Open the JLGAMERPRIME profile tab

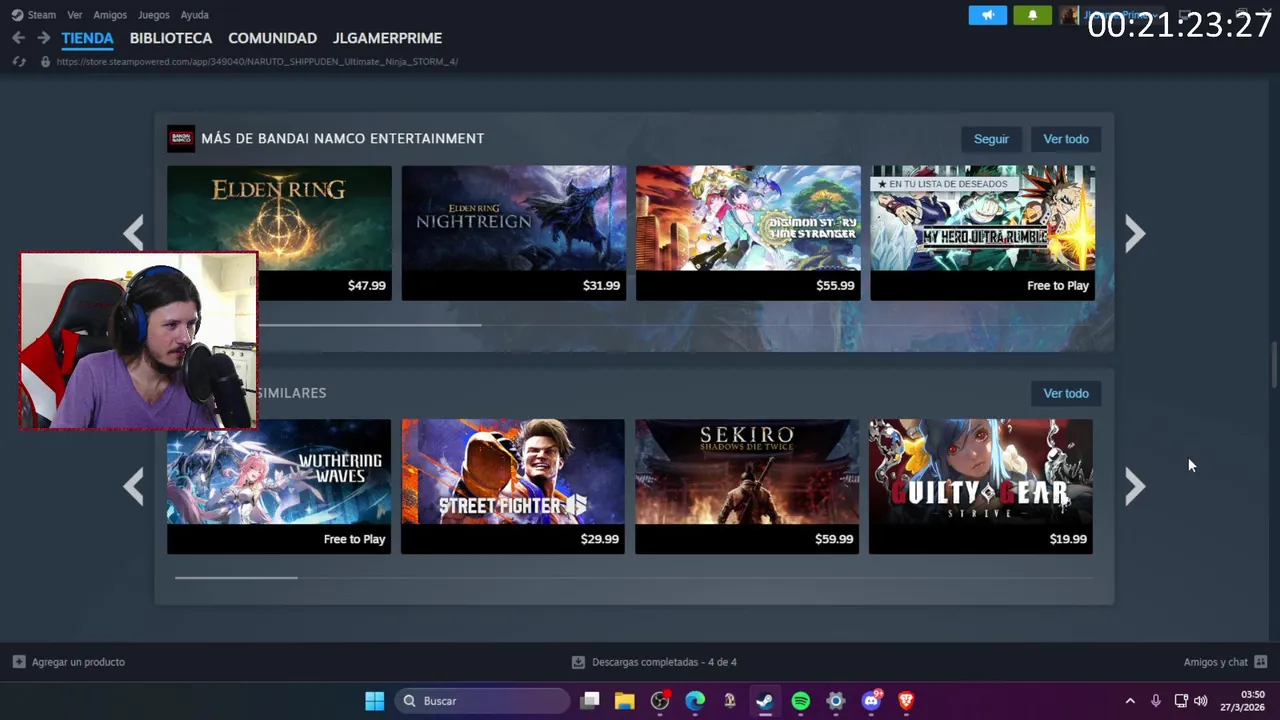(387, 38)
